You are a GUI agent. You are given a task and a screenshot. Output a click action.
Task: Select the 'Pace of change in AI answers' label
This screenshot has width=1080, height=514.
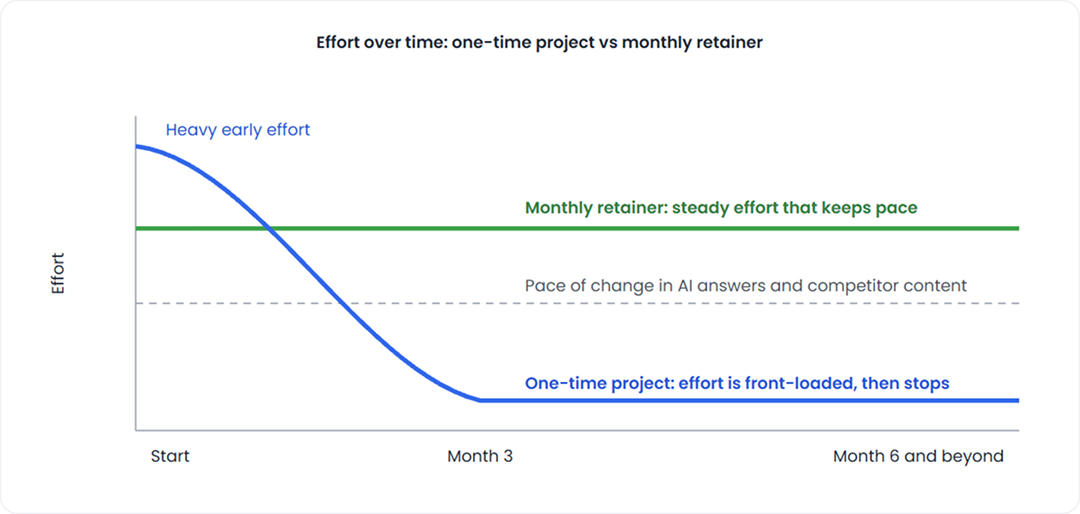[x=746, y=285]
